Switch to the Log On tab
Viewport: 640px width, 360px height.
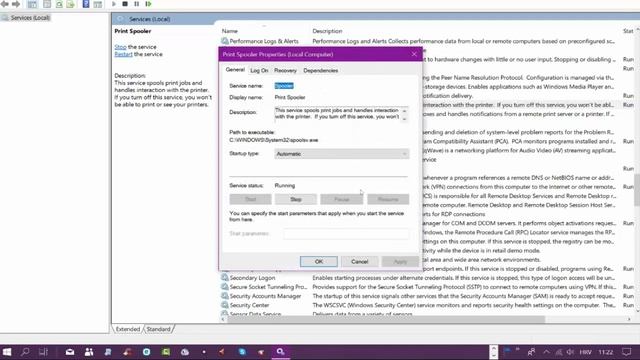[259, 70]
